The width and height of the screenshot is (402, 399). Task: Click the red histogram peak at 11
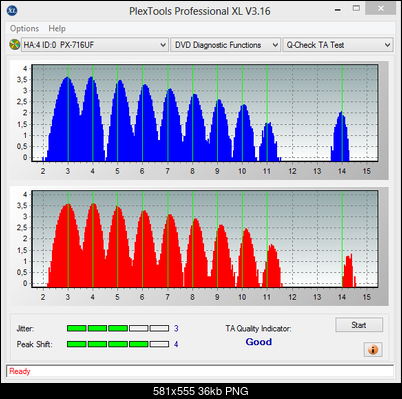click(272, 265)
